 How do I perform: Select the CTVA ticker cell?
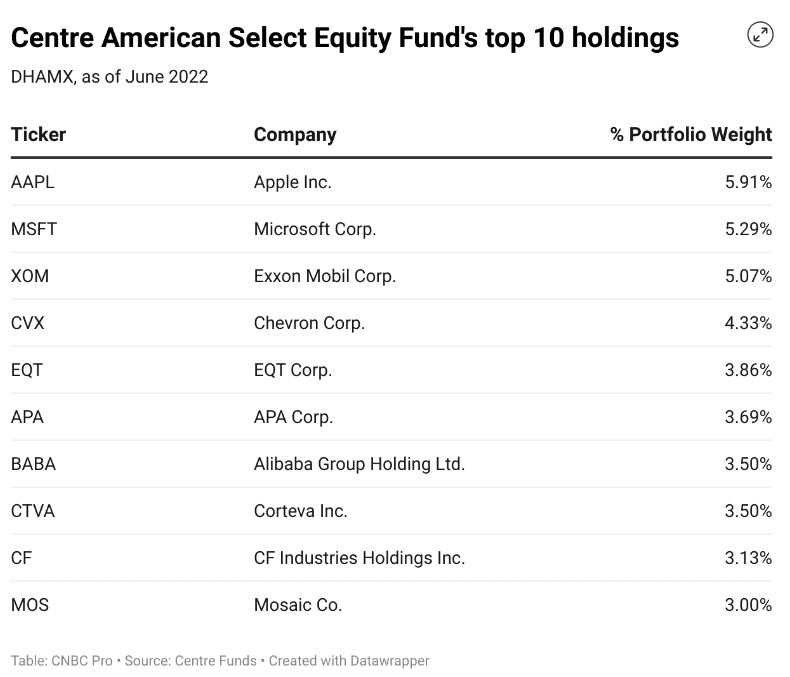(33, 511)
